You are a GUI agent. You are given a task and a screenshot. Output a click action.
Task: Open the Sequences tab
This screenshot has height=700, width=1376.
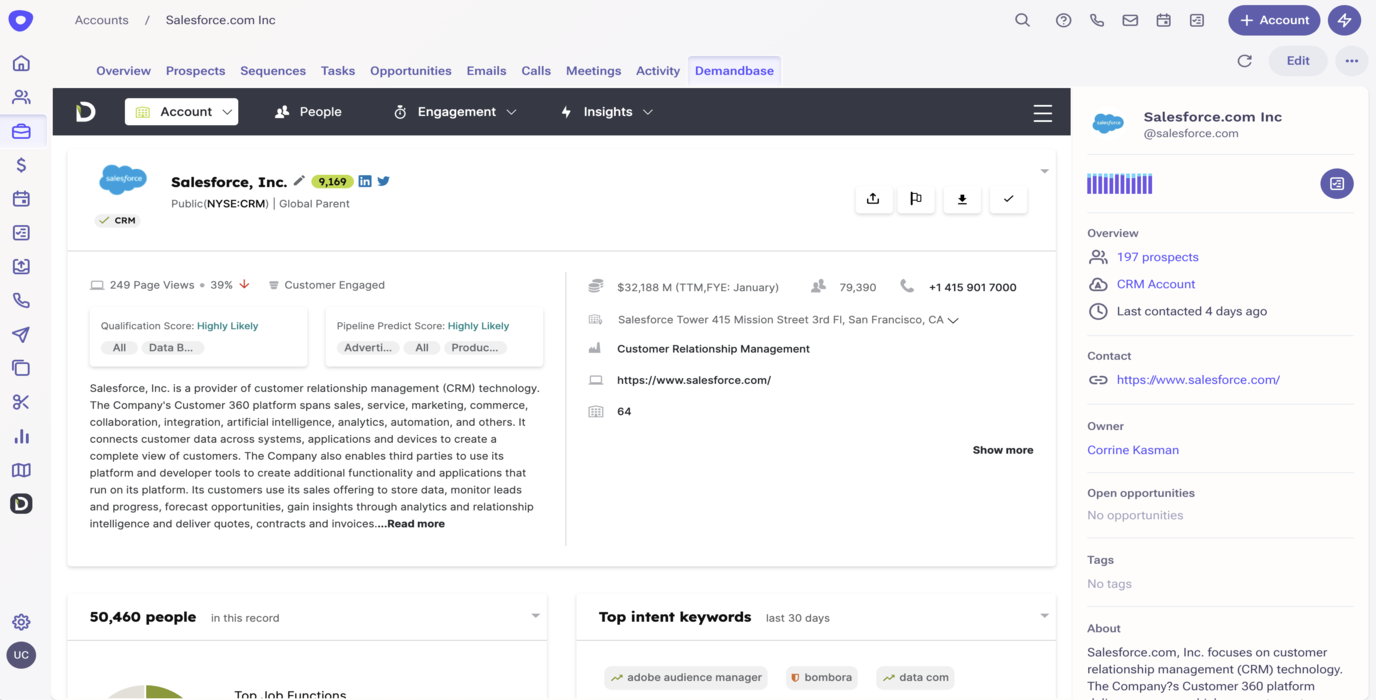(273, 71)
